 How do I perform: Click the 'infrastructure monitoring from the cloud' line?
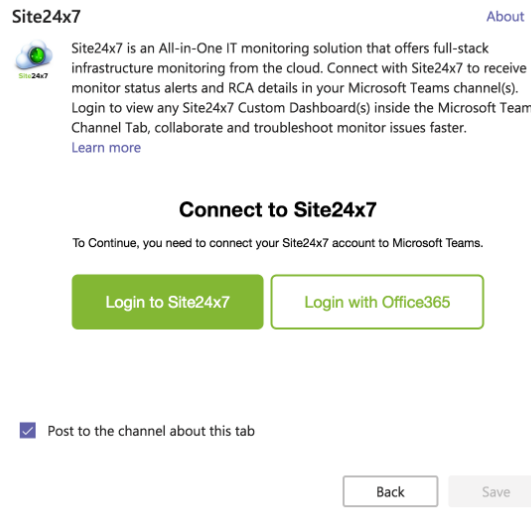299,68
